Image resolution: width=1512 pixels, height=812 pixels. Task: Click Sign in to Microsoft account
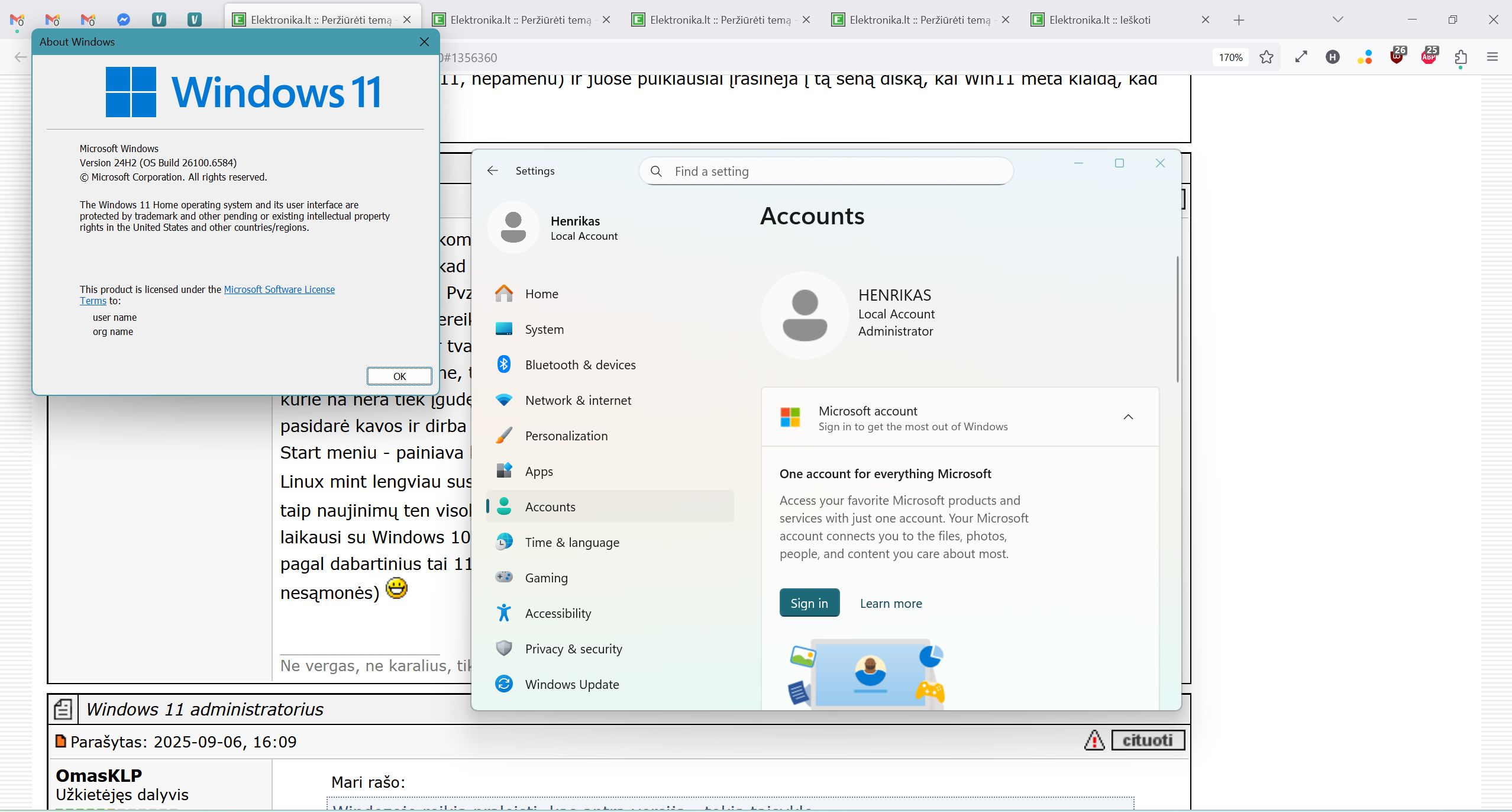(809, 602)
